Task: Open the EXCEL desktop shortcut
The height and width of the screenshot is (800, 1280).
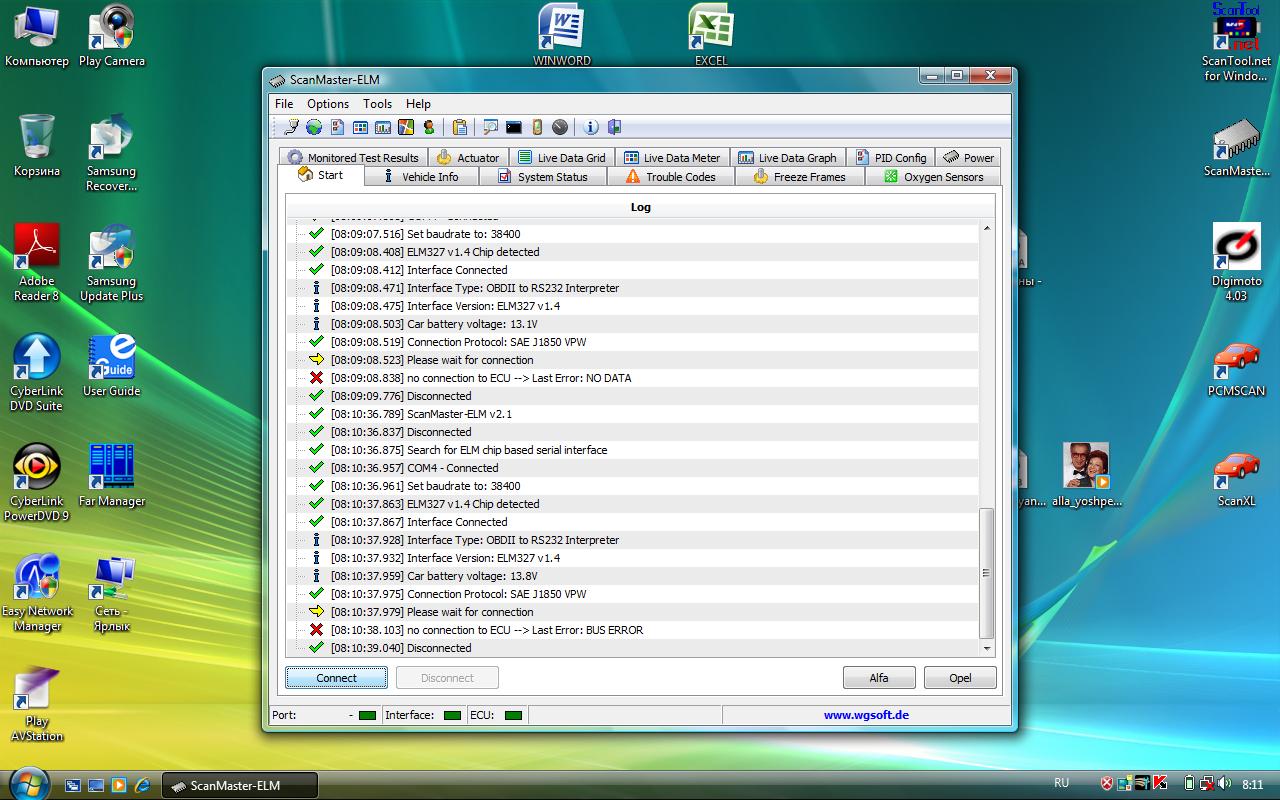Action: 711,35
